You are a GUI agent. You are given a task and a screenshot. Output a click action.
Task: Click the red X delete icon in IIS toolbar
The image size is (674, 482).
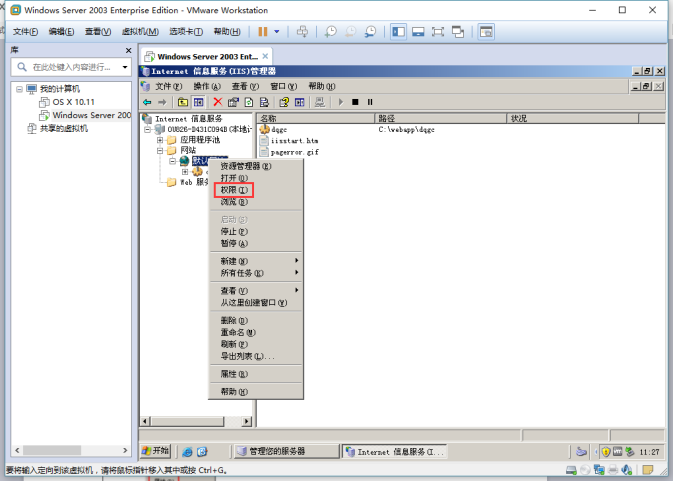pos(217,102)
